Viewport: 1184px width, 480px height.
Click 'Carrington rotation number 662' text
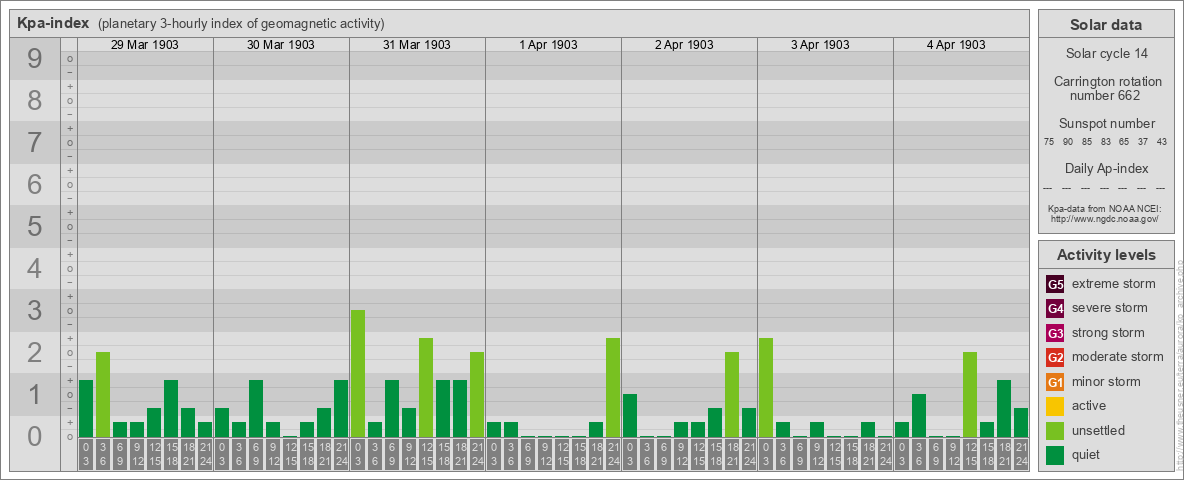[x=1106, y=88]
